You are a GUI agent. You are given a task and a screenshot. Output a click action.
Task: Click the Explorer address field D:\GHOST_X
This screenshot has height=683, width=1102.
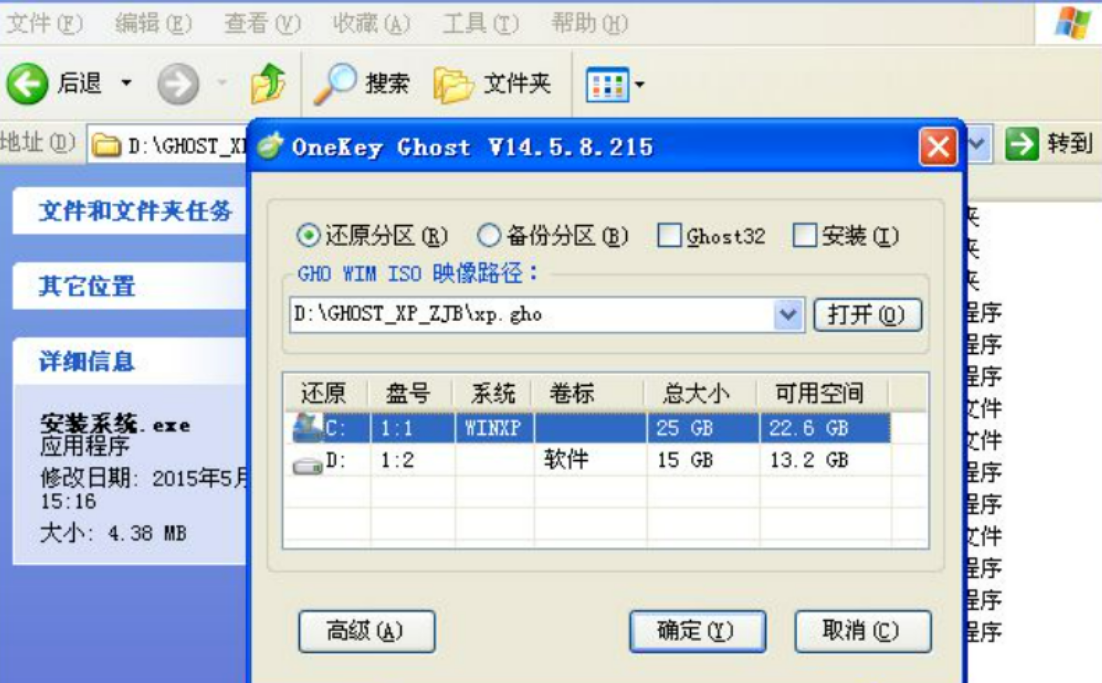tap(169, 145)
